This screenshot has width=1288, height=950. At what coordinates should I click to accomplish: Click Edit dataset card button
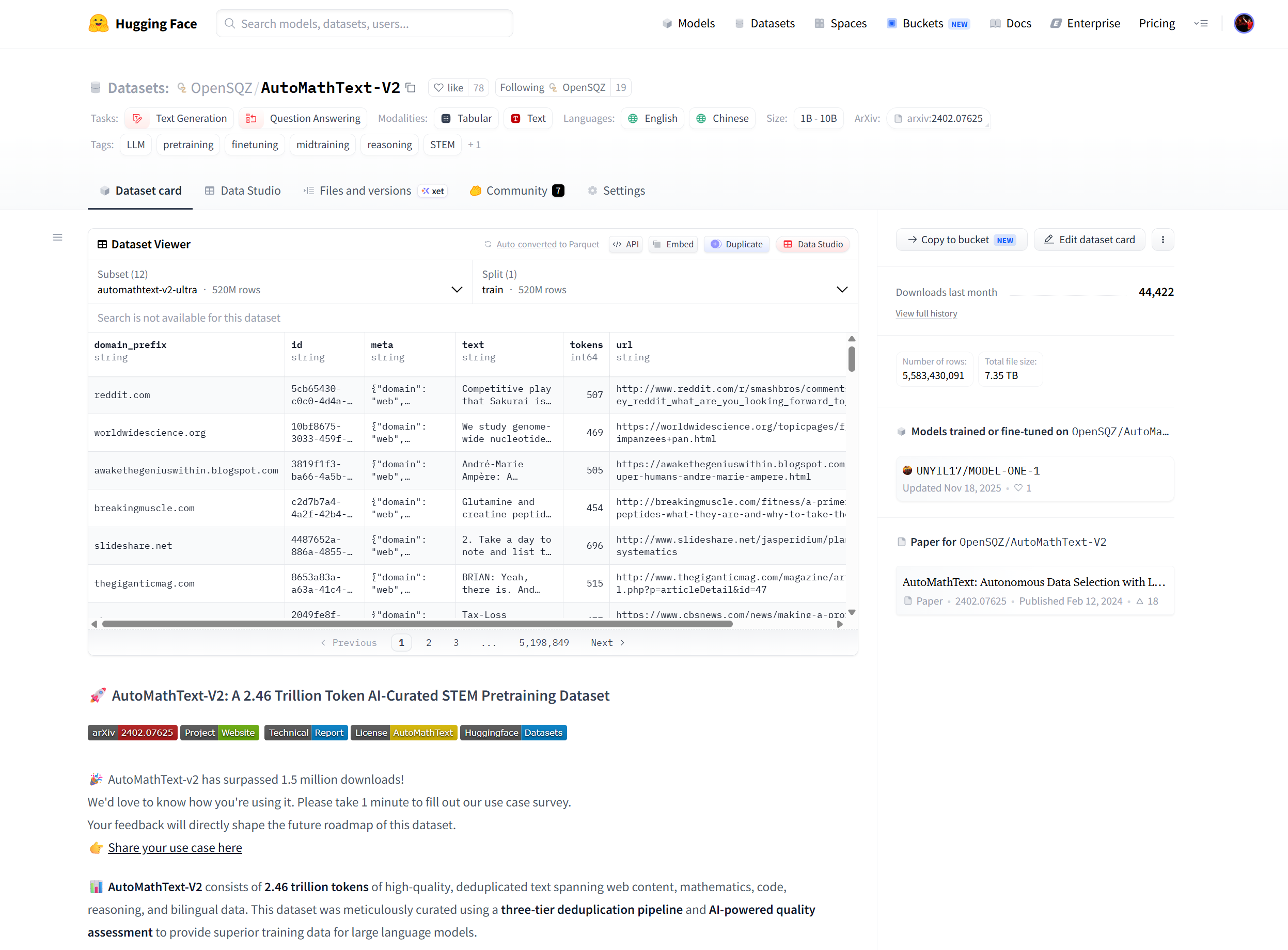[x=1090, y=240]
